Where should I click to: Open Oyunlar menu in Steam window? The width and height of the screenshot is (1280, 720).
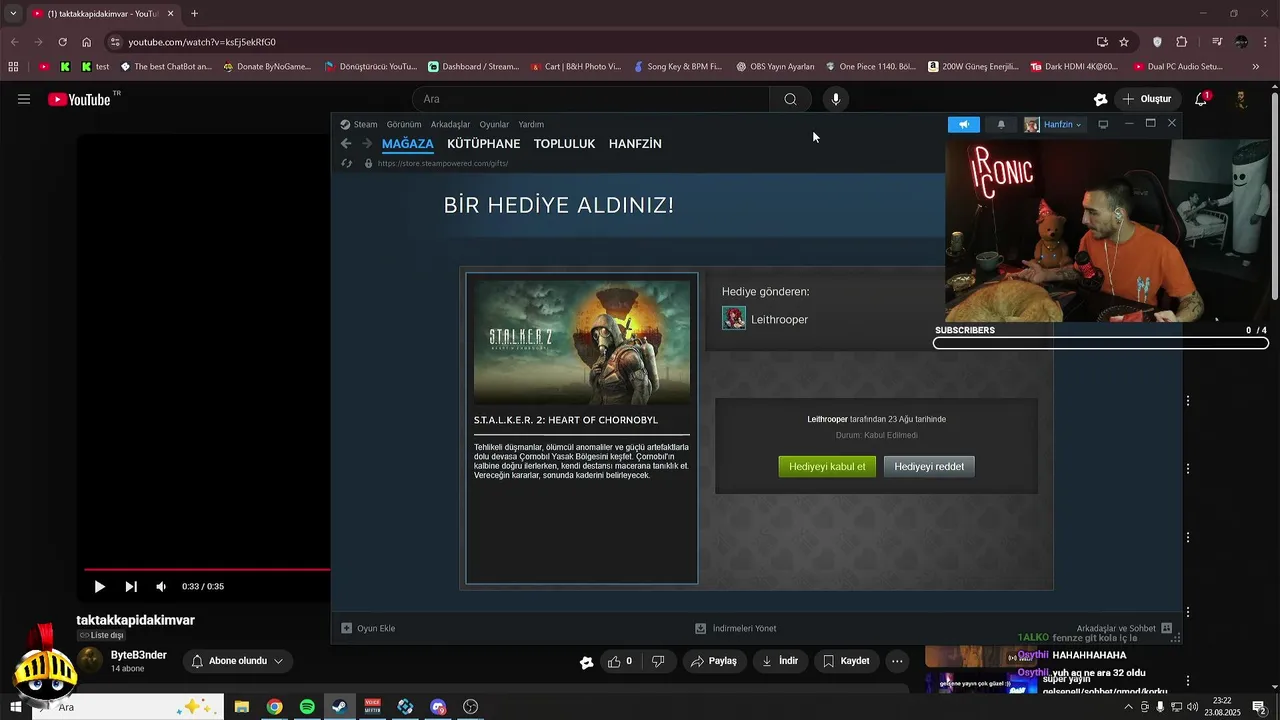click(494, 125)
